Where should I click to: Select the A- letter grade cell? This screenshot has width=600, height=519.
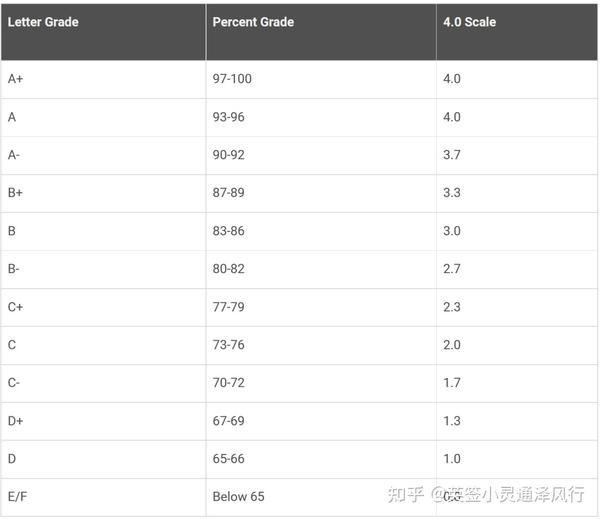[x=14, y=155]
